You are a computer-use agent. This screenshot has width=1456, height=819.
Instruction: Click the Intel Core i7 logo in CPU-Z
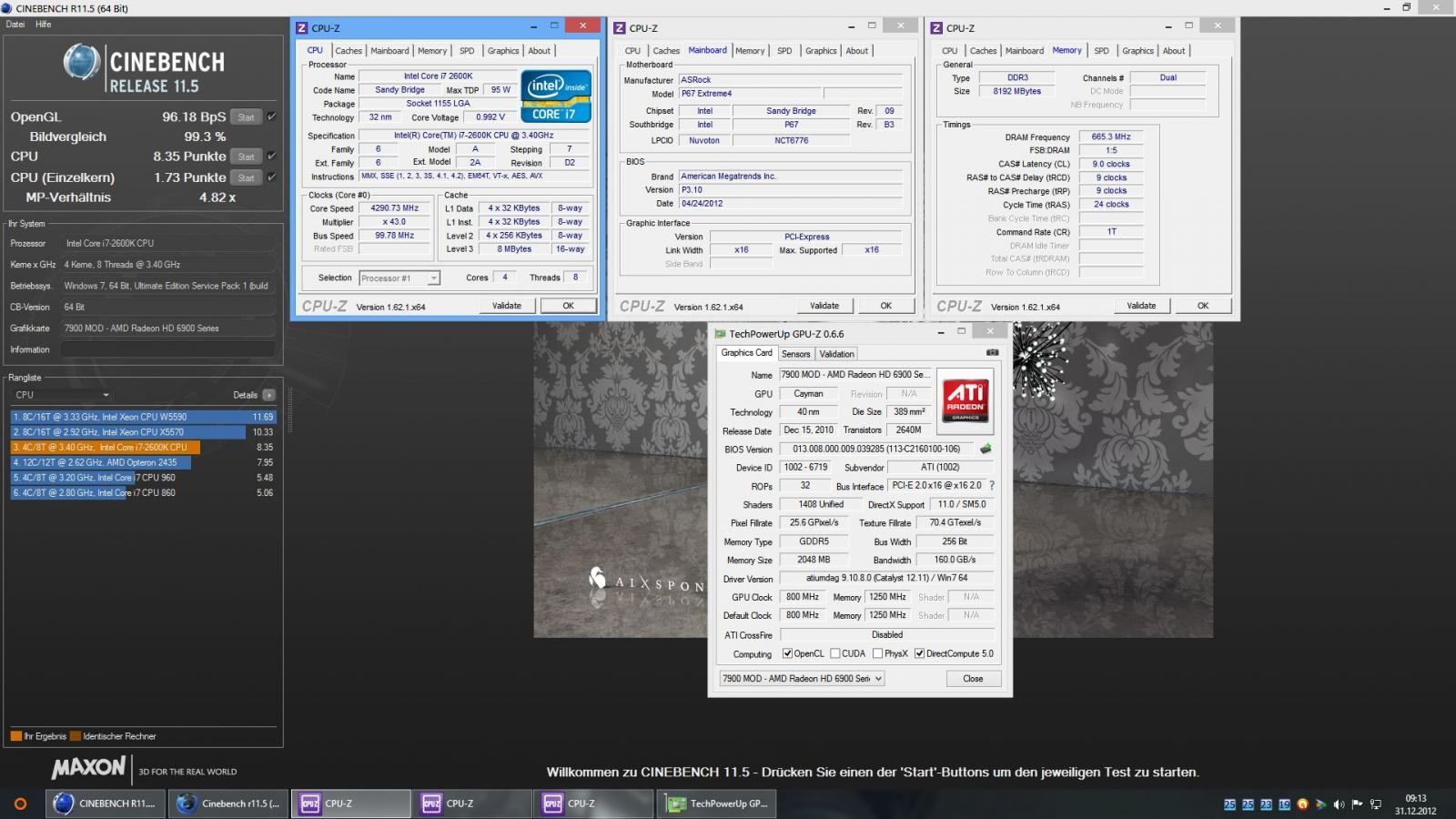pyautogui.click(x=556, y=96)
